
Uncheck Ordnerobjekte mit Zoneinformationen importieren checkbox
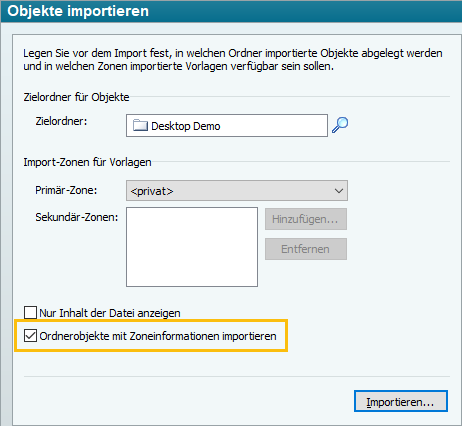click(x=30, y=336)
